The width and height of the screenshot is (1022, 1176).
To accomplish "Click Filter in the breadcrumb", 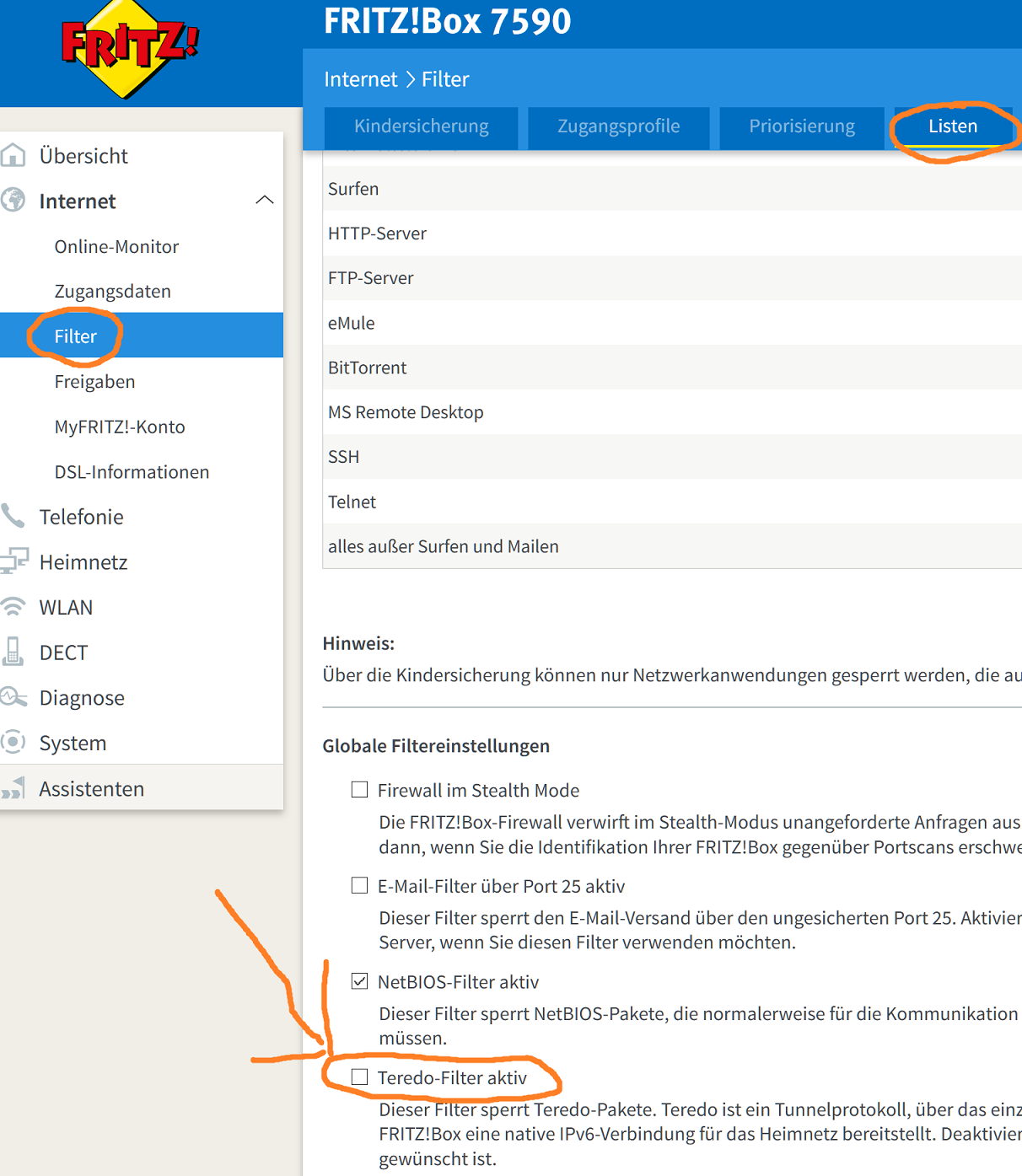I will pos(445,79).
